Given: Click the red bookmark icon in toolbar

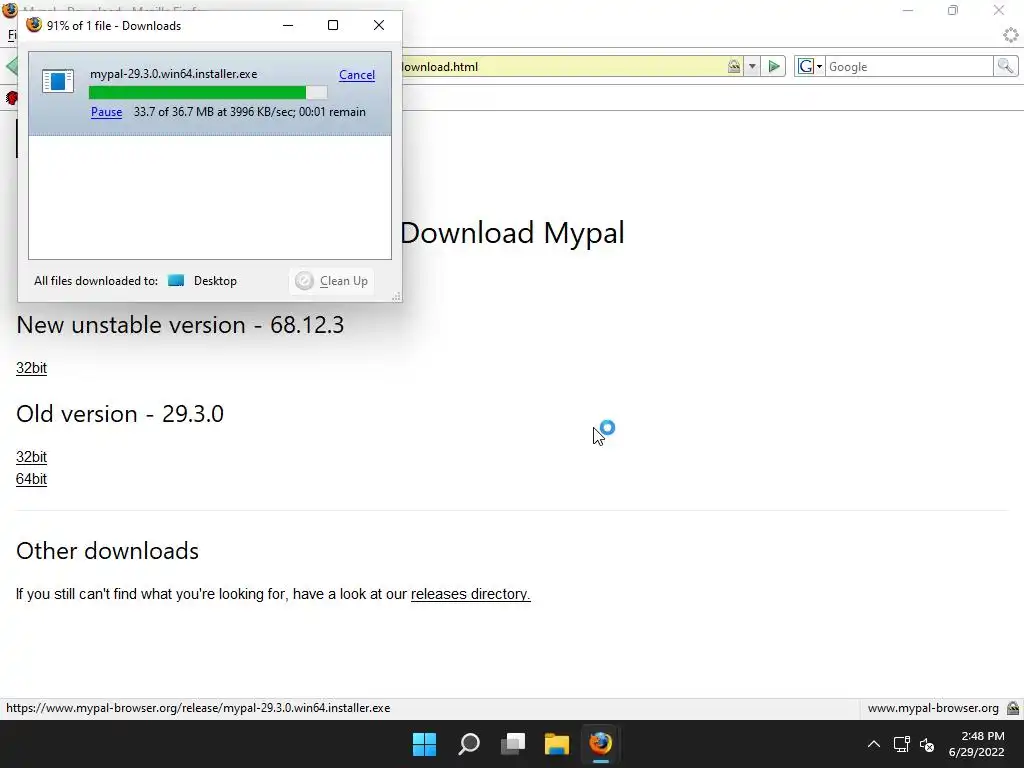Looking at the screenshot, I should [x=11, y=98].
